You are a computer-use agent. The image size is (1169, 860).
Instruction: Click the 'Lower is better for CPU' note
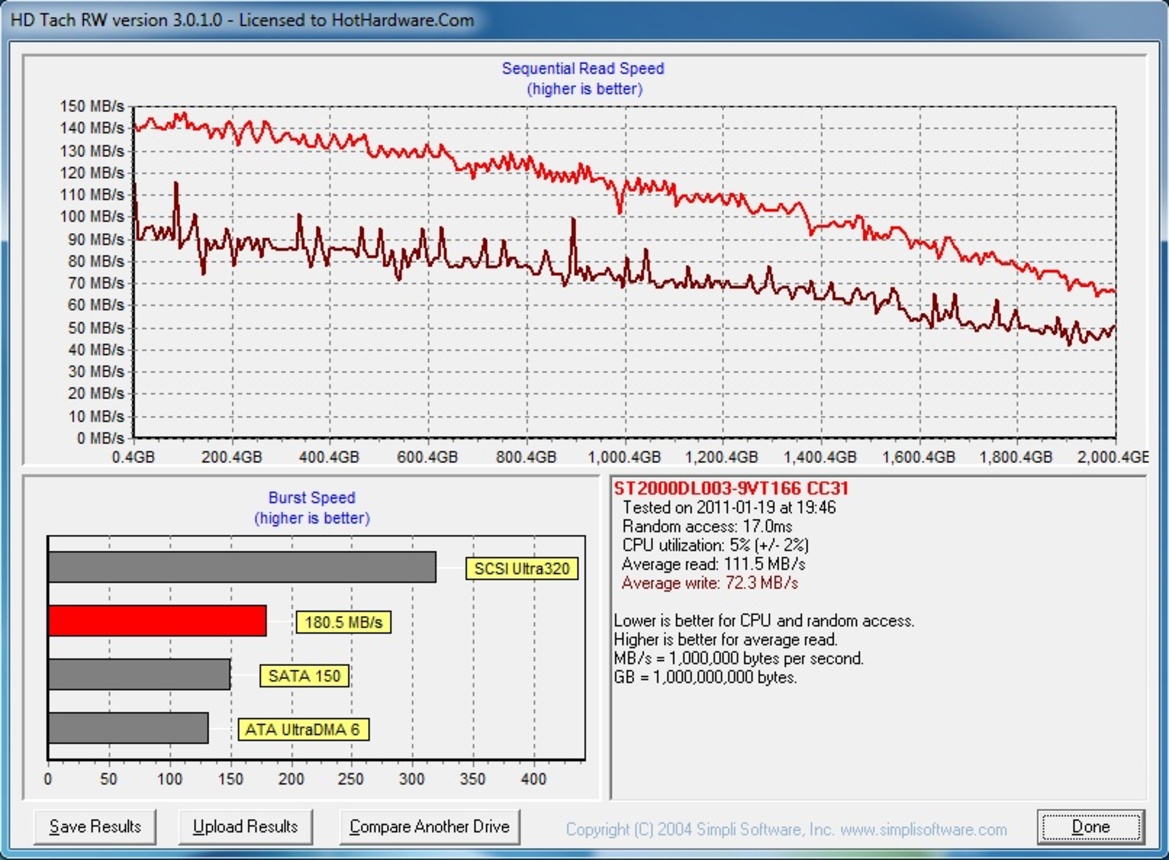[764, 621]
